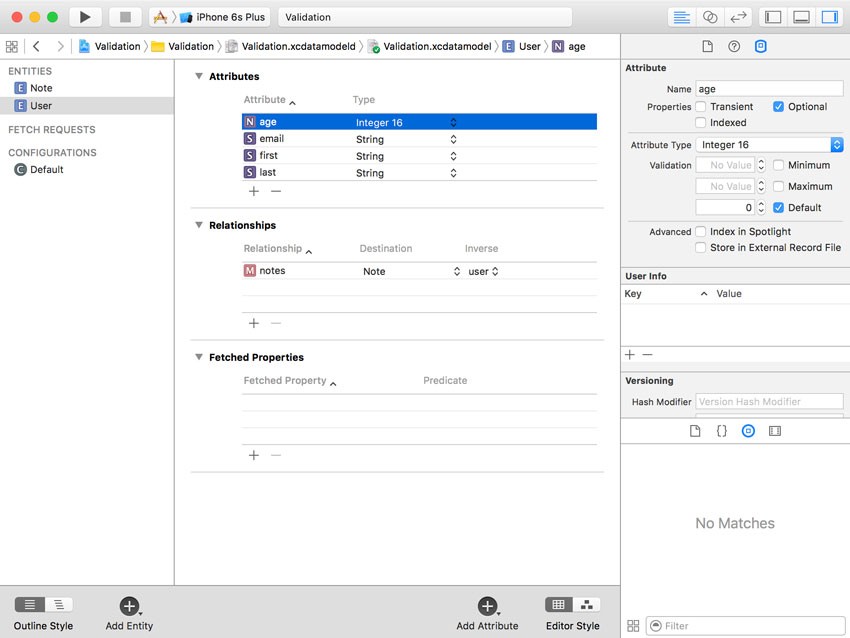This screenshot has width=850, height=638.
Task: Collapse the Attributes section
Action: (199, 76)
